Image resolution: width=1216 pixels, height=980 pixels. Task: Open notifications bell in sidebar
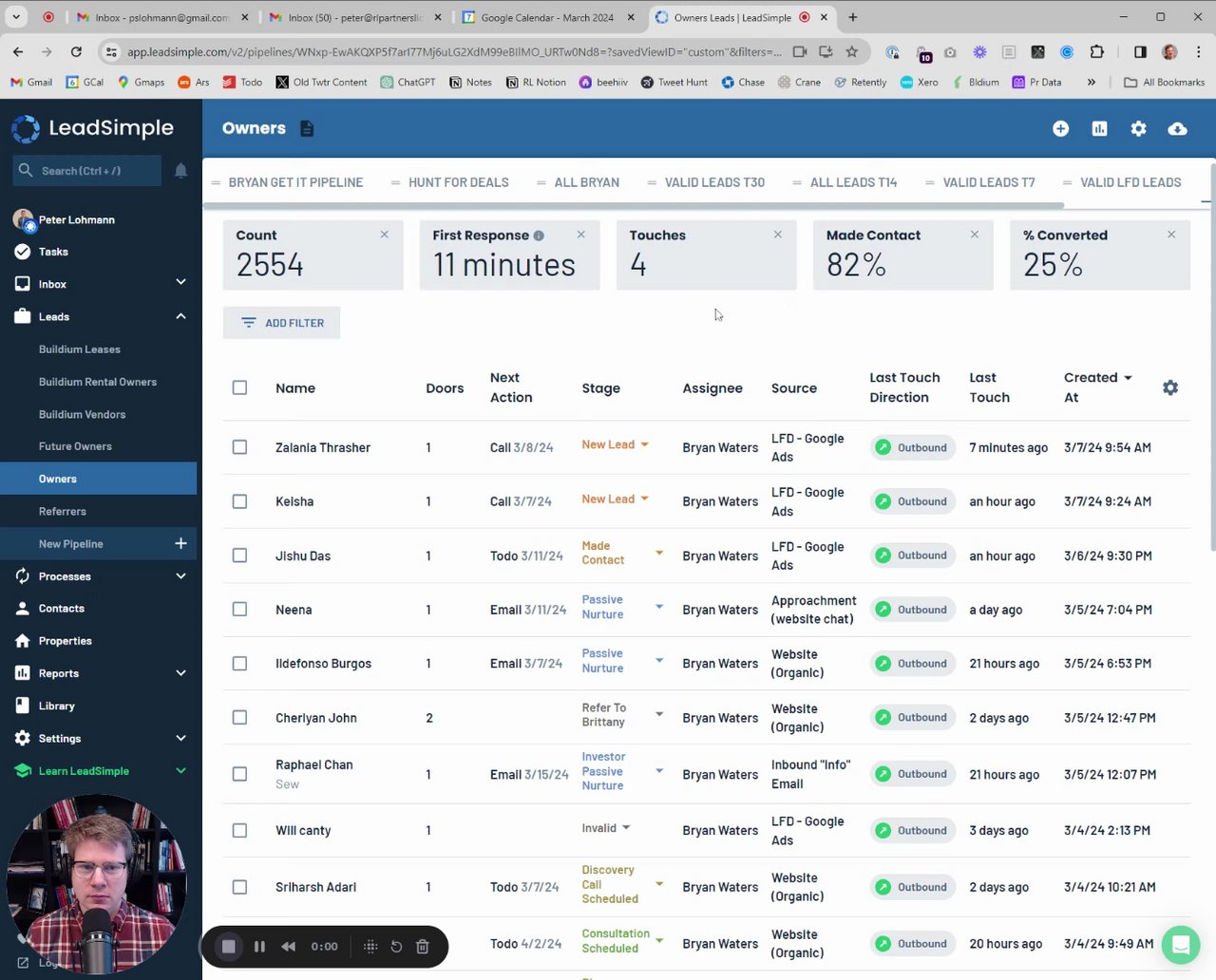[180, 171]
